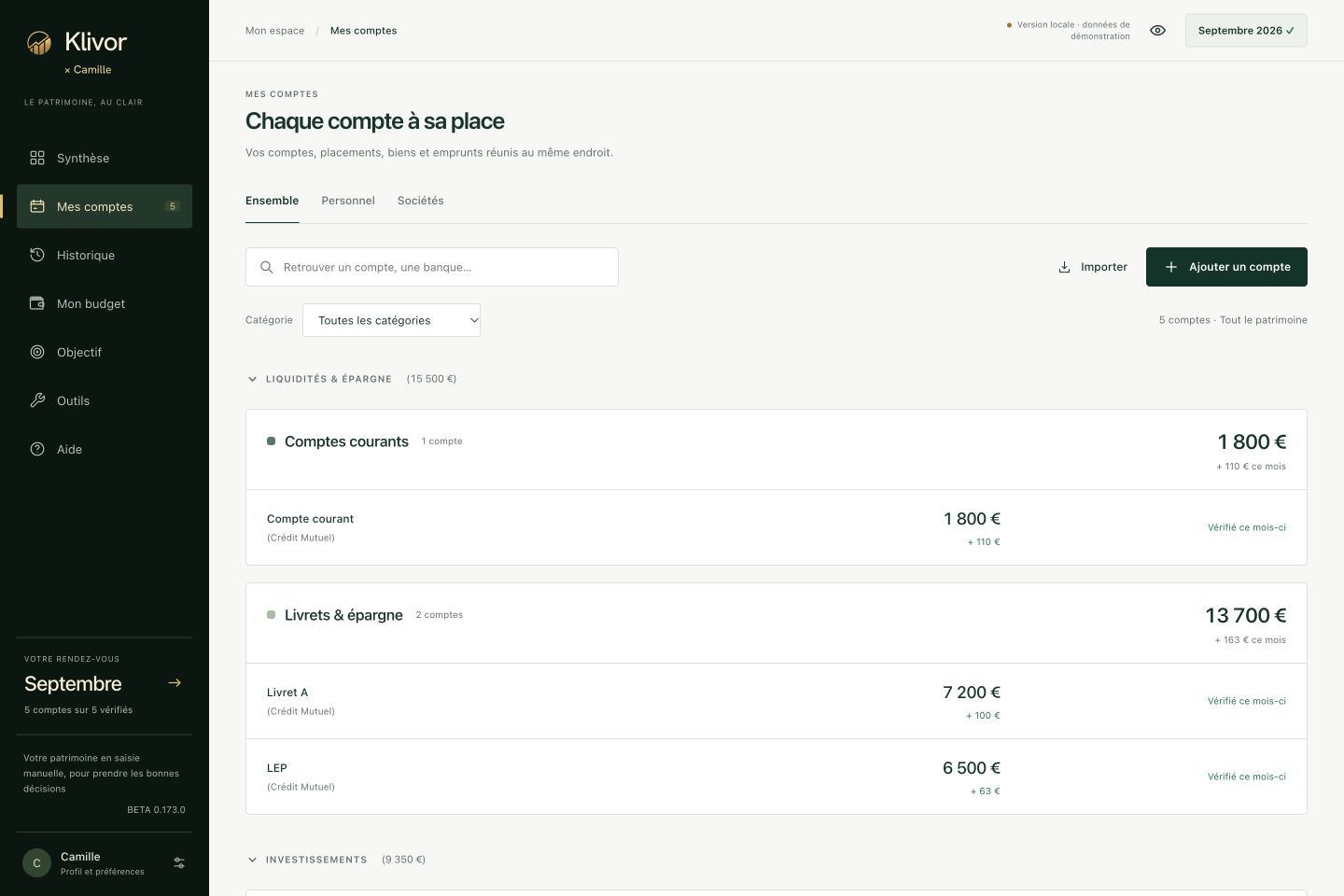Click the Mon budget wallet icon

(x=37, y=303)
